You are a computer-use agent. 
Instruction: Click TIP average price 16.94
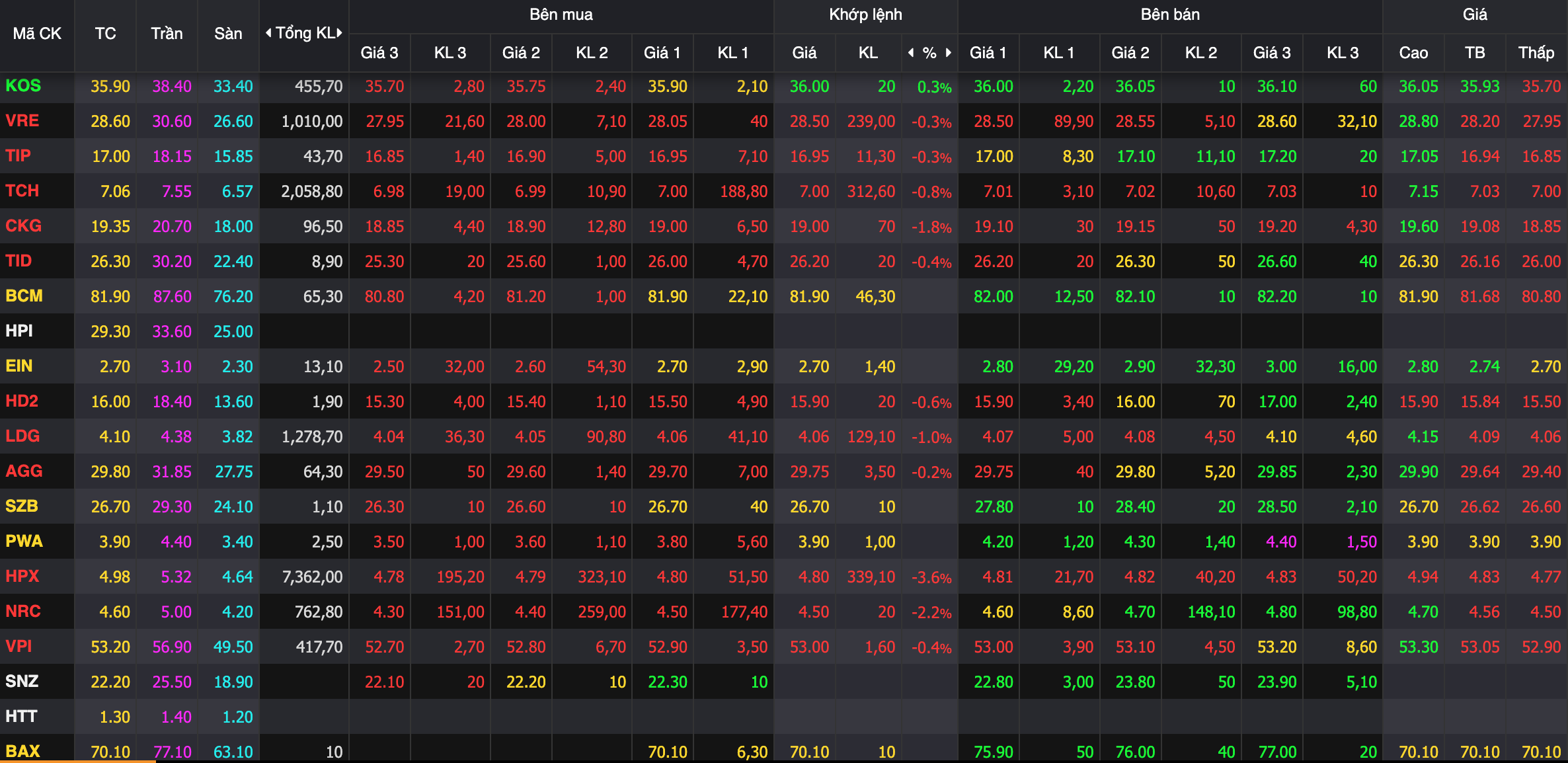[x=1479, y=157]
